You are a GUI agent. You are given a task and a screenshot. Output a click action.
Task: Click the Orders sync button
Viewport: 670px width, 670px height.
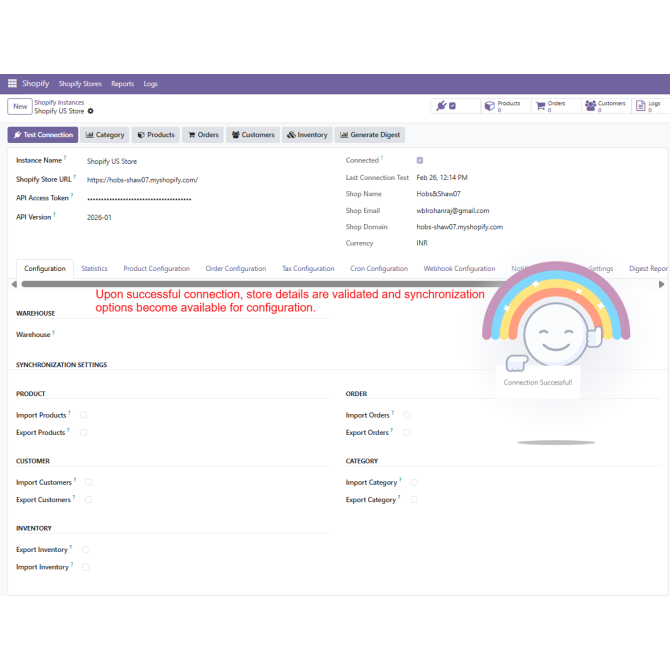point(203,135)
